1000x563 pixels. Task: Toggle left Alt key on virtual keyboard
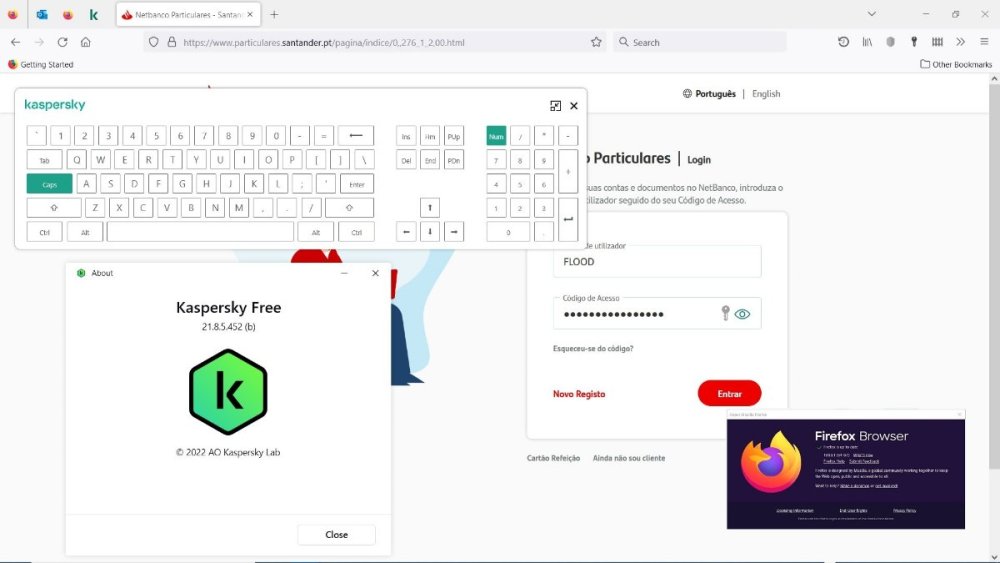point(85,232)
